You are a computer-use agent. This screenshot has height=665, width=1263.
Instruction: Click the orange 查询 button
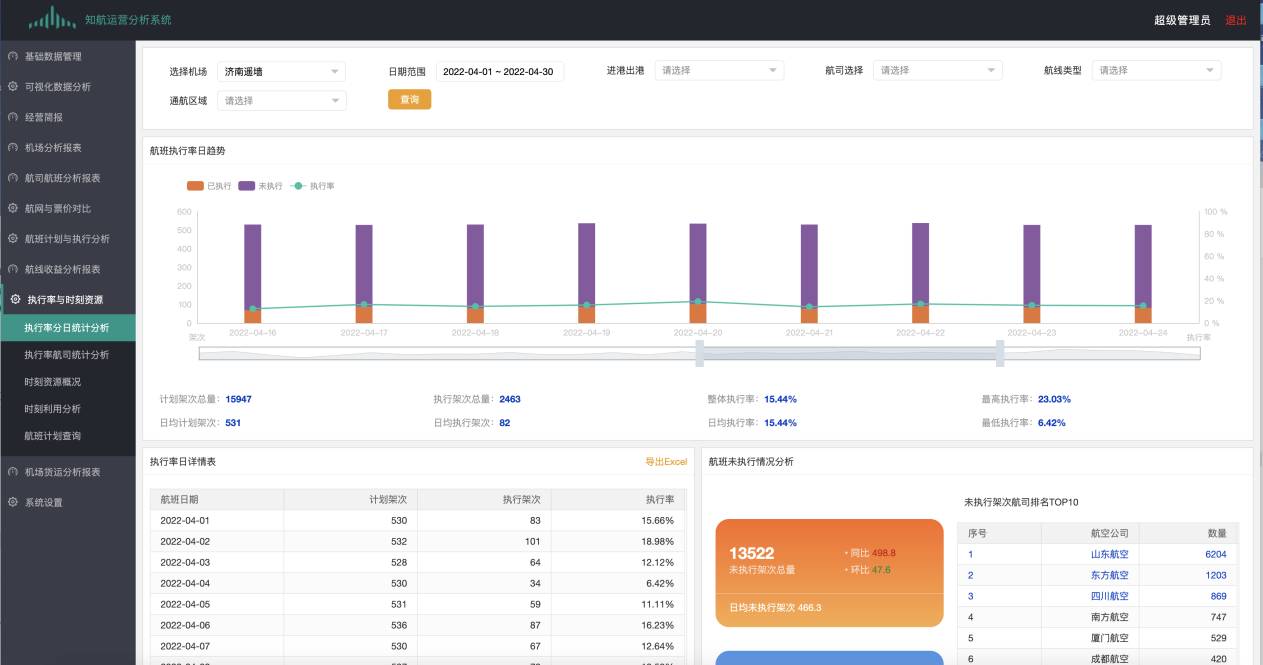409,100
